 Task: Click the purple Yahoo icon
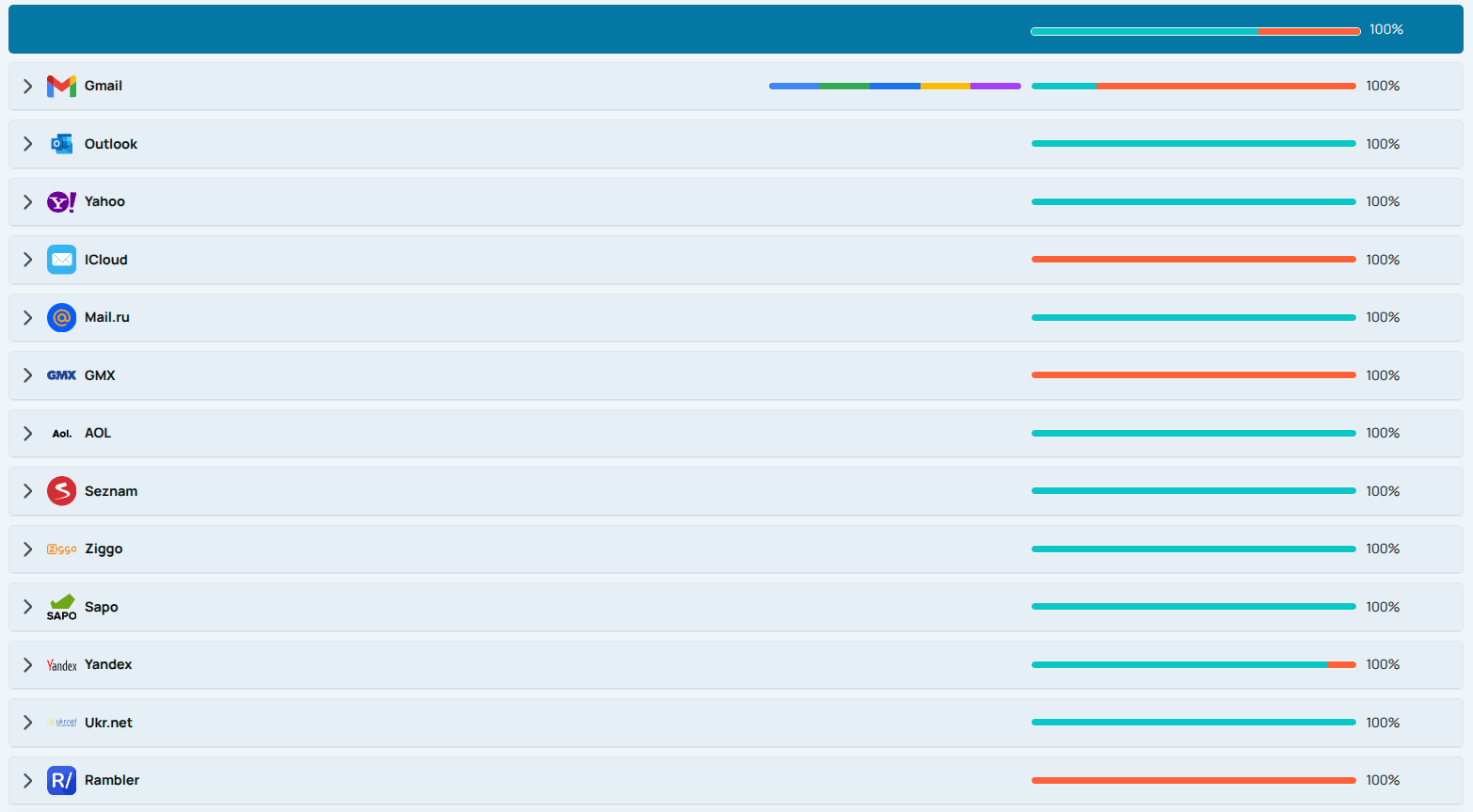tap(61, 201)
